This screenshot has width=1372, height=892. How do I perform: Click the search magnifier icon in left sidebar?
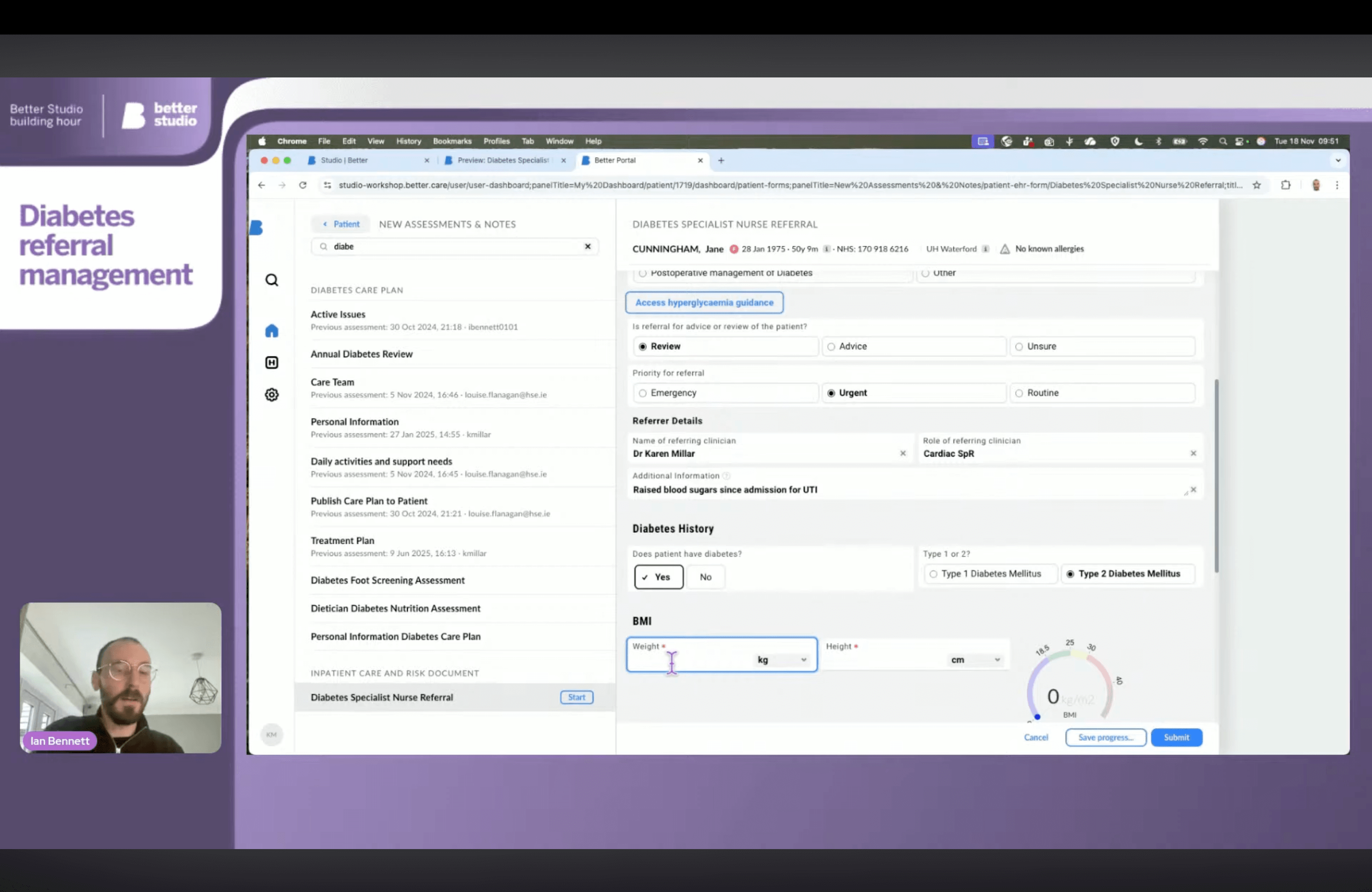click(x=272, y=280)
